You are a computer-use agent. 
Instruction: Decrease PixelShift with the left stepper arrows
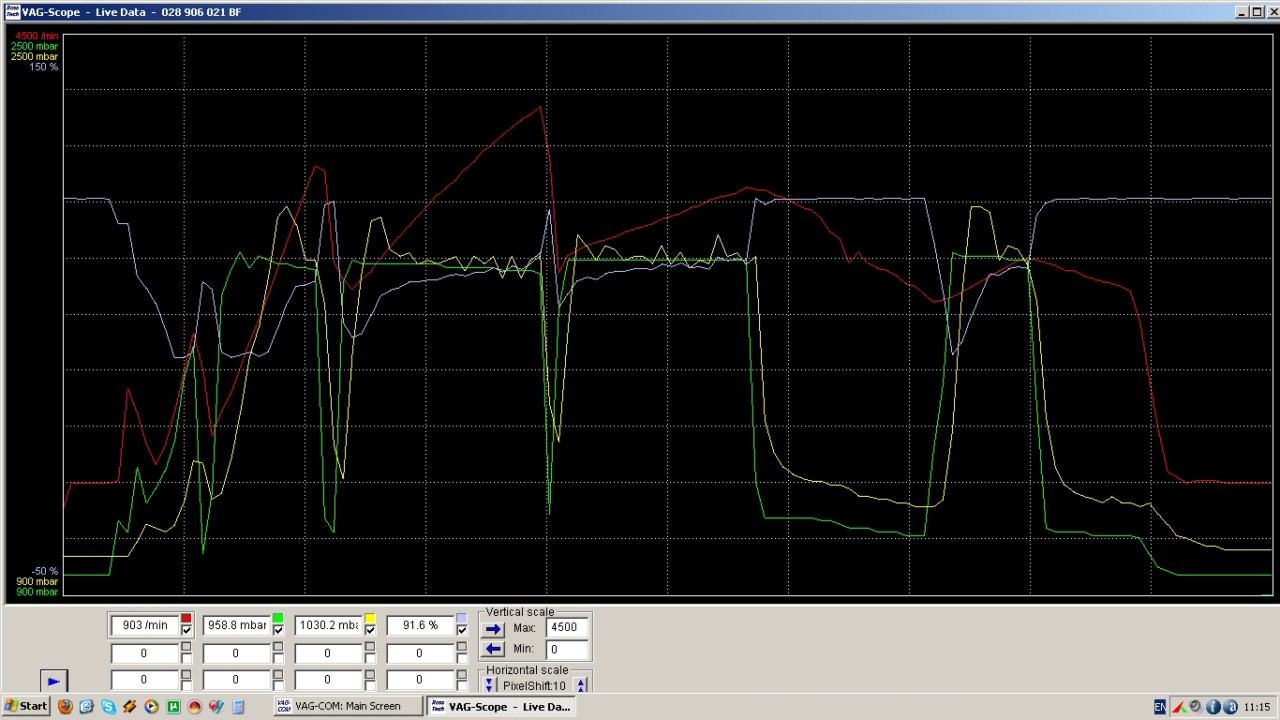click(489, 686)
